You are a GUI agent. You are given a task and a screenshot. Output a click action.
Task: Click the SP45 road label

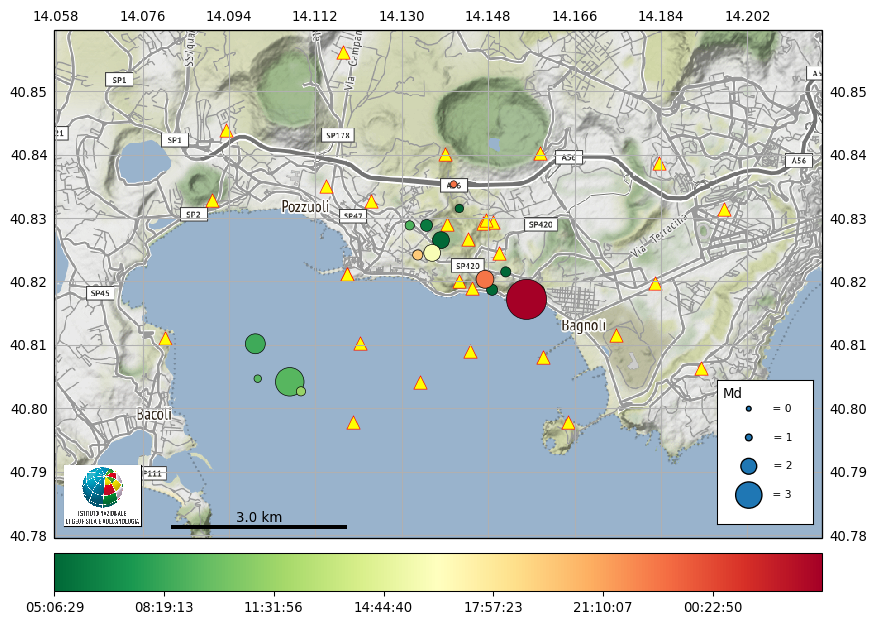pos(99,293)
